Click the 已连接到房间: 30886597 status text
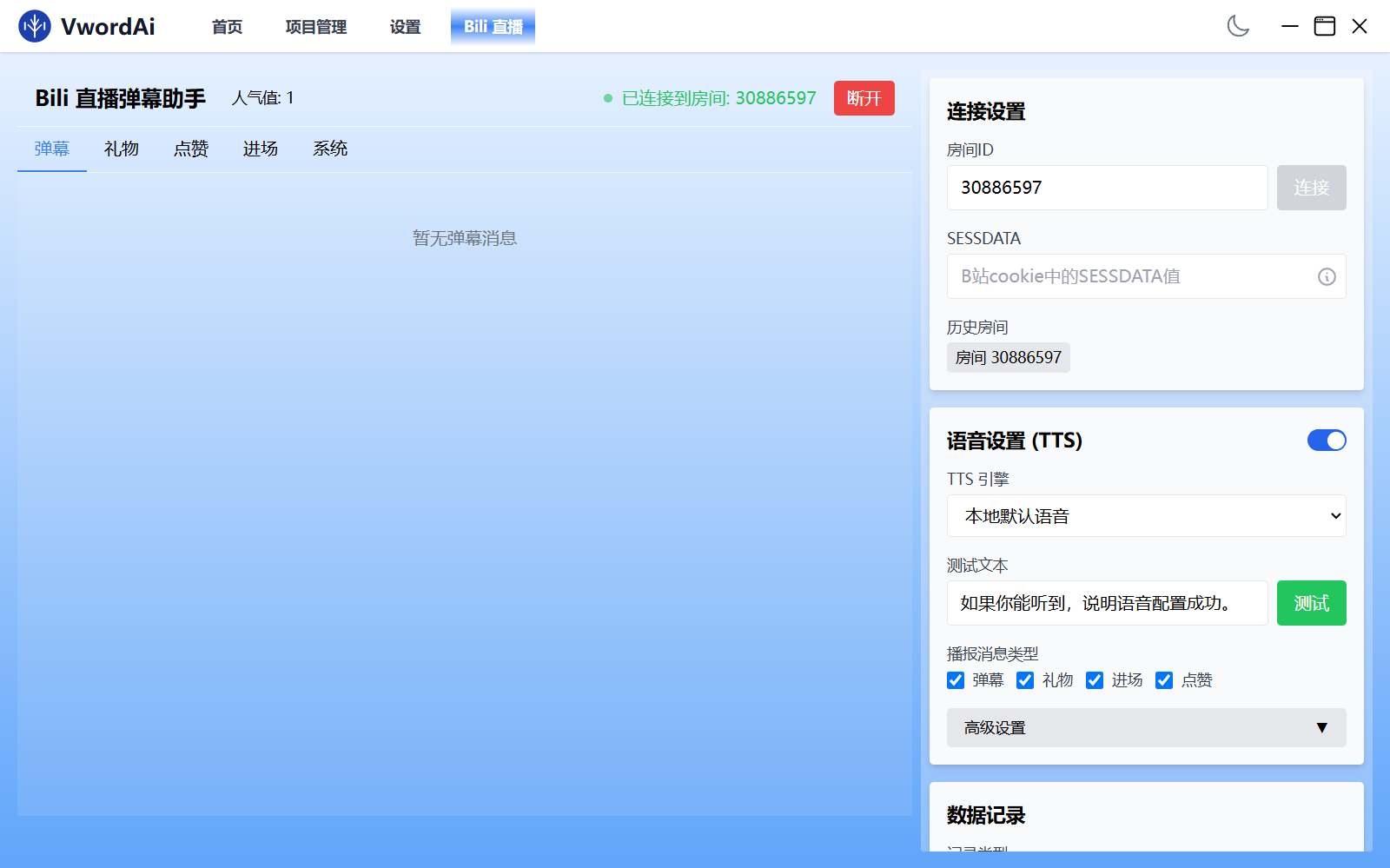 point(719,98)
